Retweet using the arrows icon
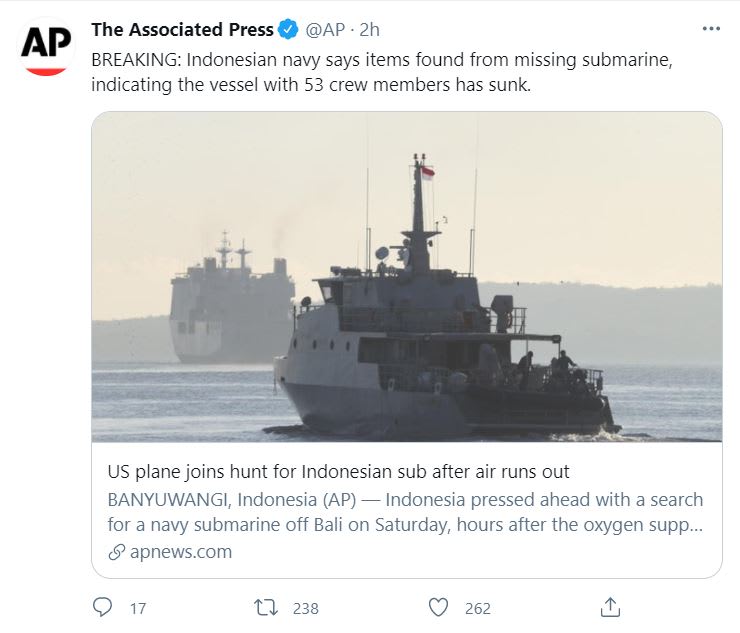 tap(265, 607)
